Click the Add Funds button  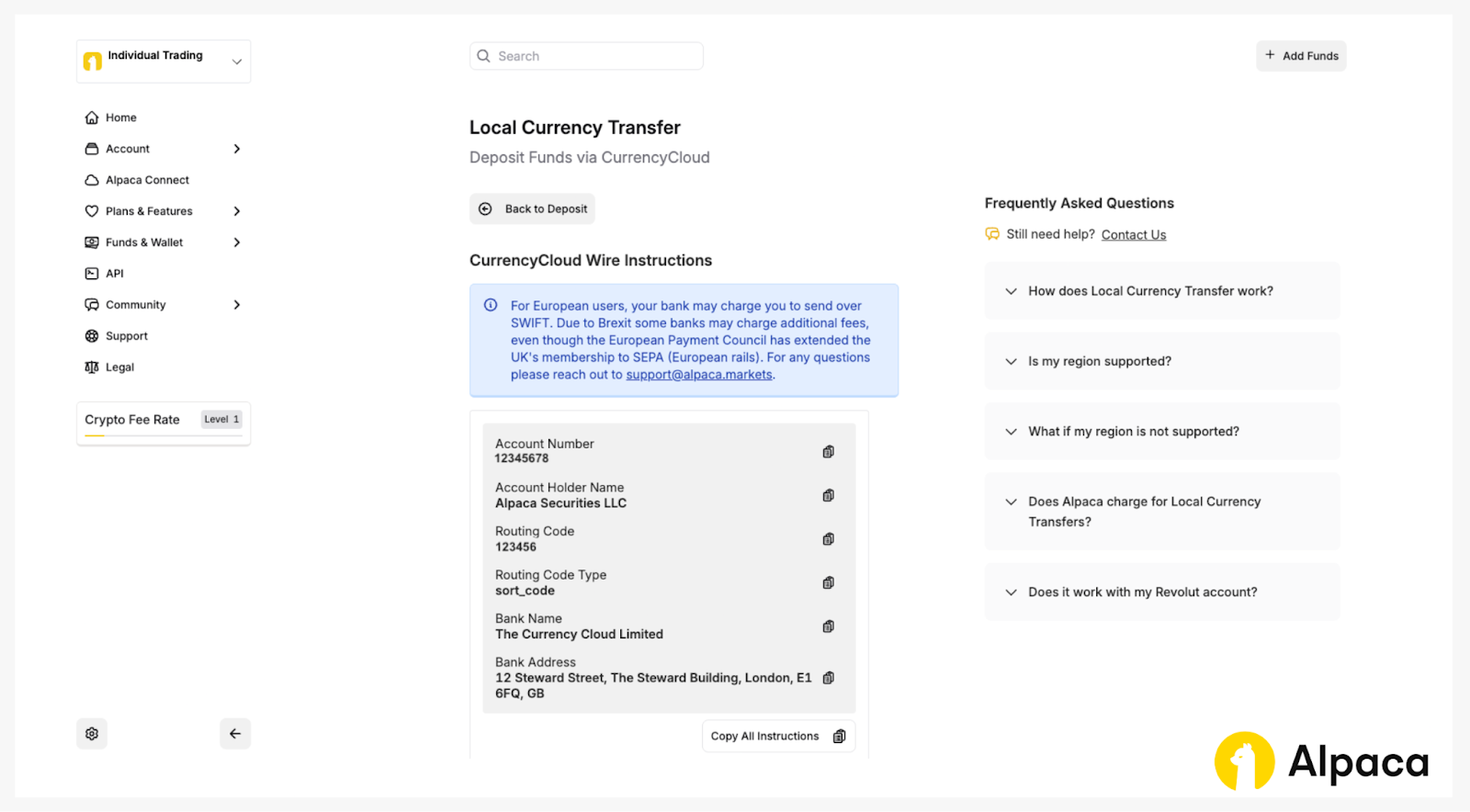tap(1301, 56)
